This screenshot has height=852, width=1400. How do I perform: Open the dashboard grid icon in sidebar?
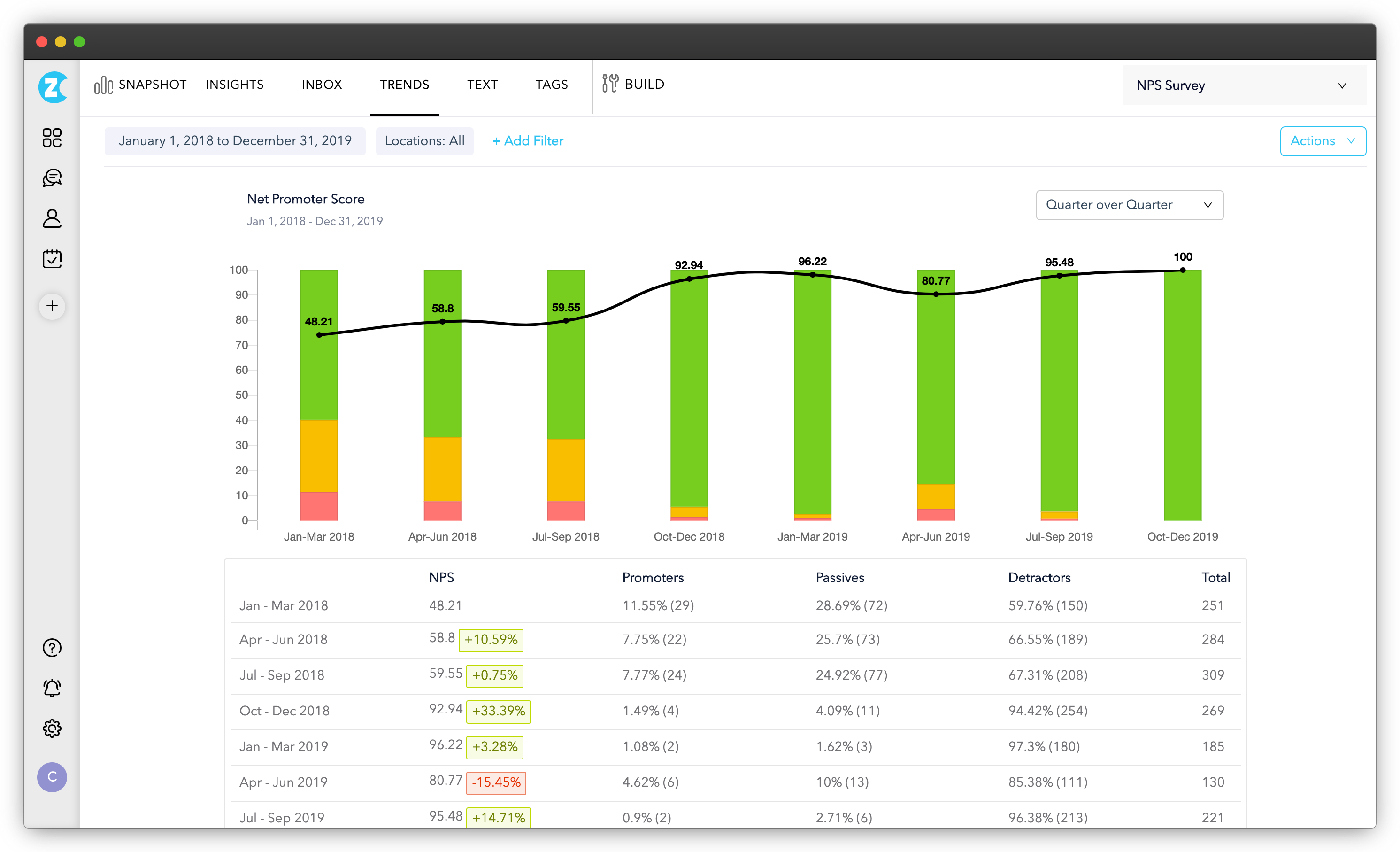point(52,138)
